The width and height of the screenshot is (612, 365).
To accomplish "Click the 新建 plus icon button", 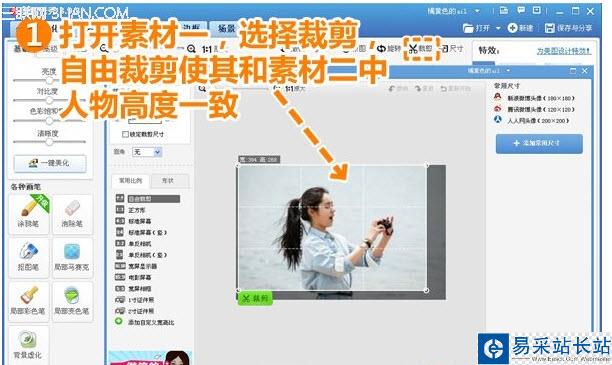I will click(x=521, y=28).
